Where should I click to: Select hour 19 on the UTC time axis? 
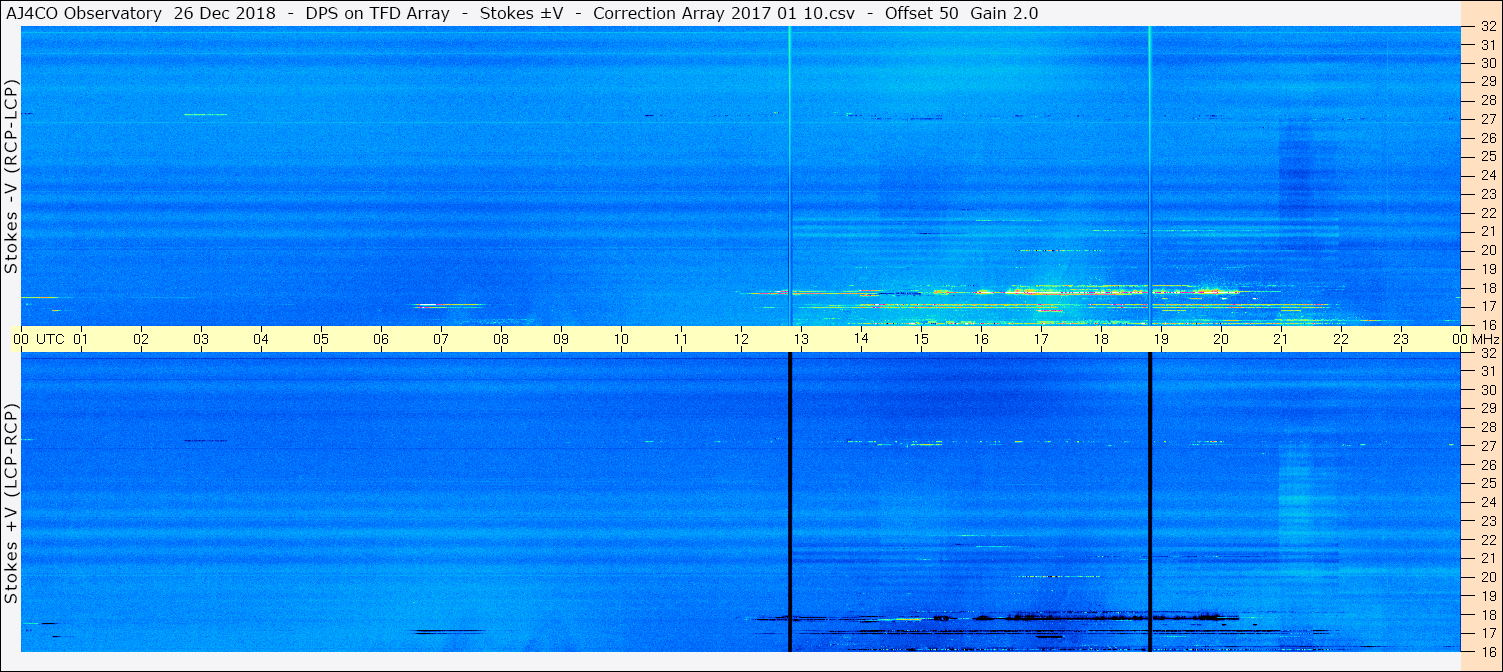pos(1161,339)
